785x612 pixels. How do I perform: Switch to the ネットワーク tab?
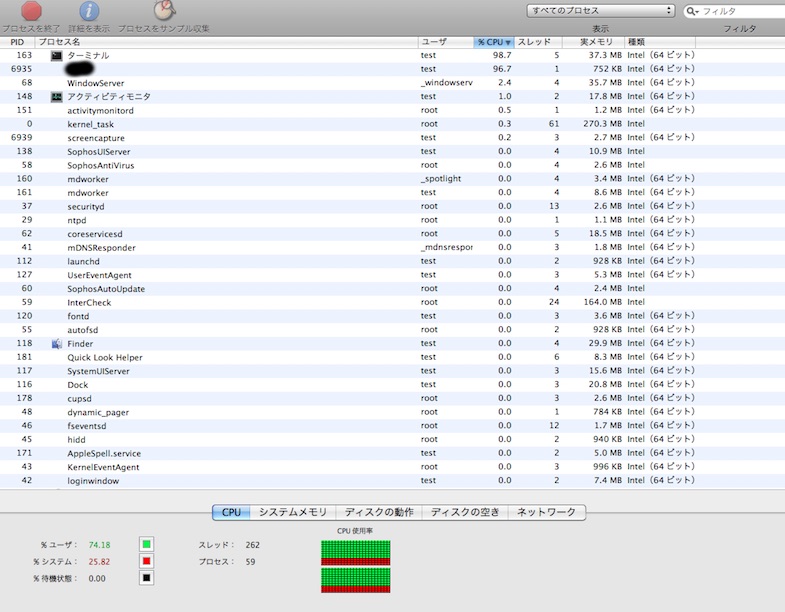coord(547,512)
